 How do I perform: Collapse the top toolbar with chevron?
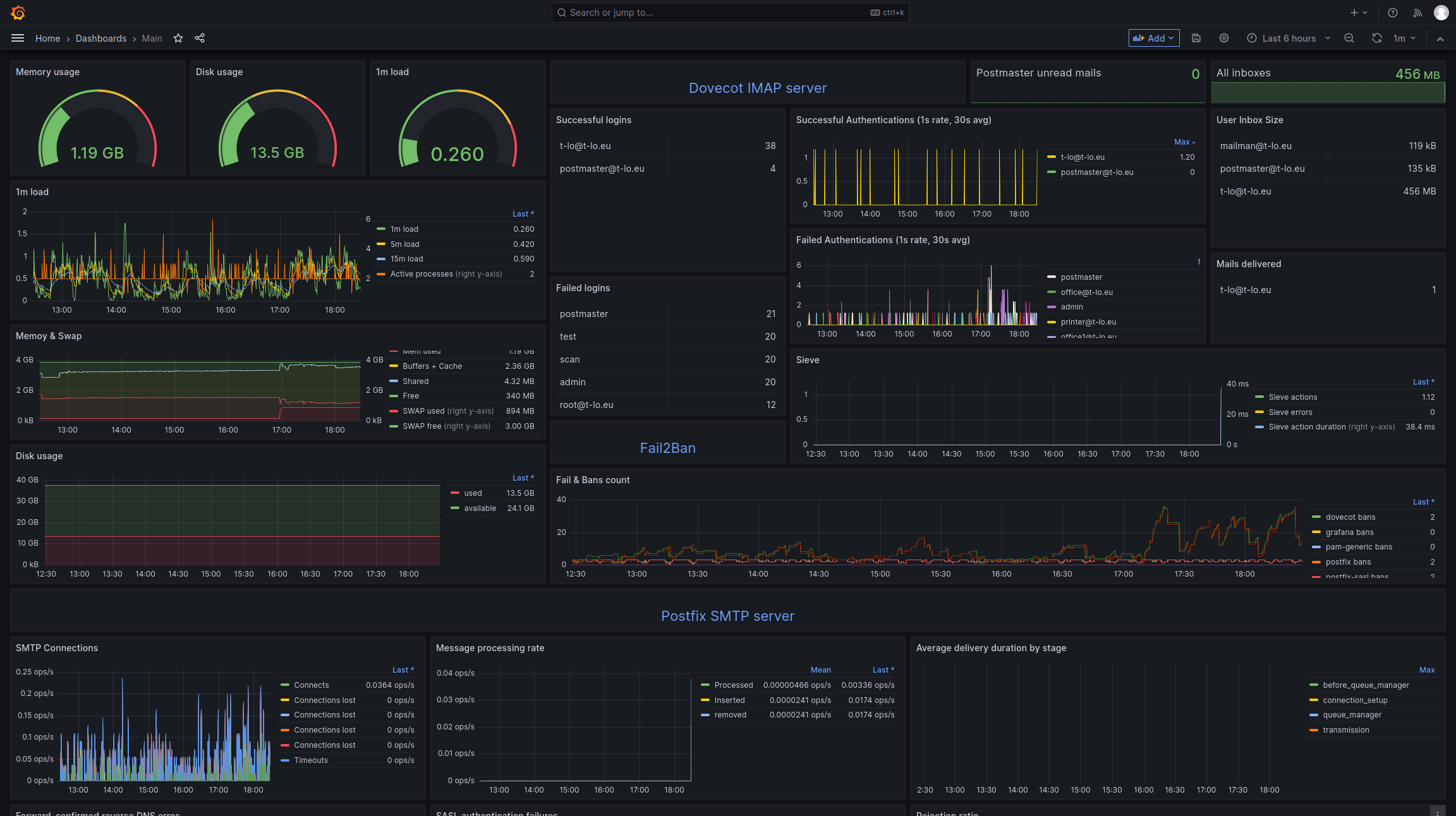(1440, 39)
